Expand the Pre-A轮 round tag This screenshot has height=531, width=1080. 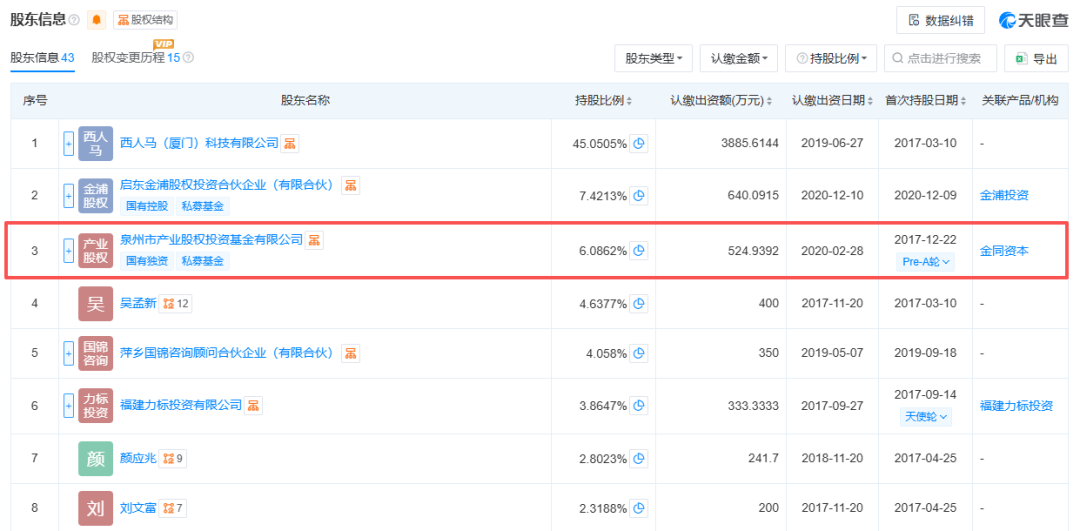[925, 262]
